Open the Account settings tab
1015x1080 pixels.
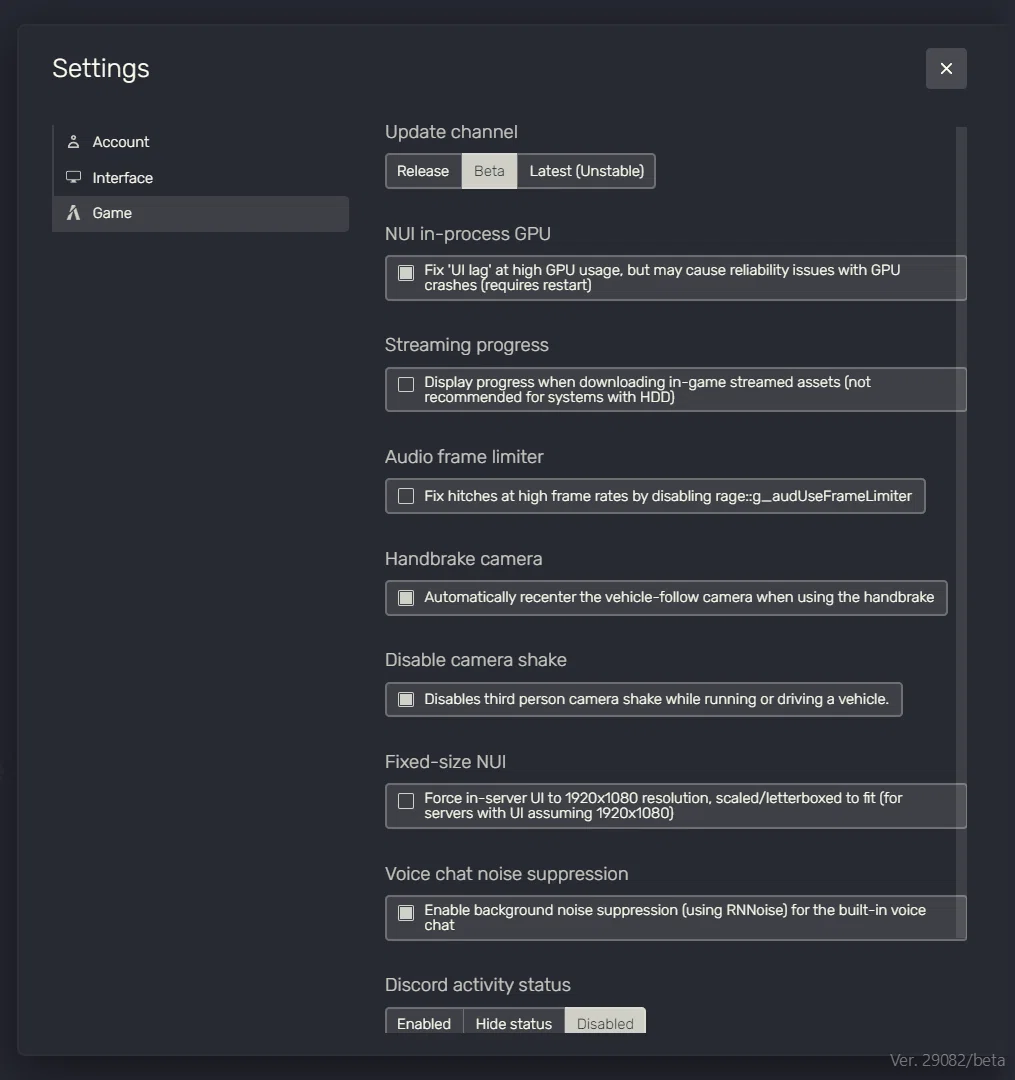[x=200, y=142]
